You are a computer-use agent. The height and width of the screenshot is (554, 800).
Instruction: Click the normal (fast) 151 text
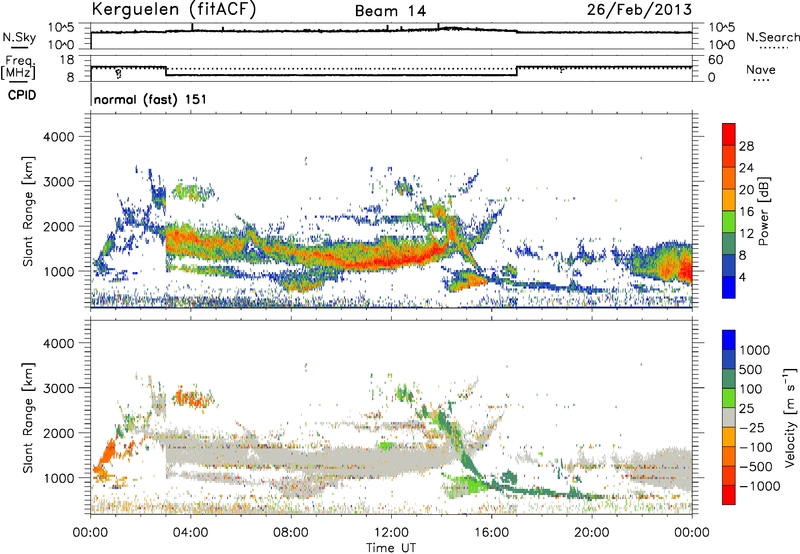click(151, 99)
